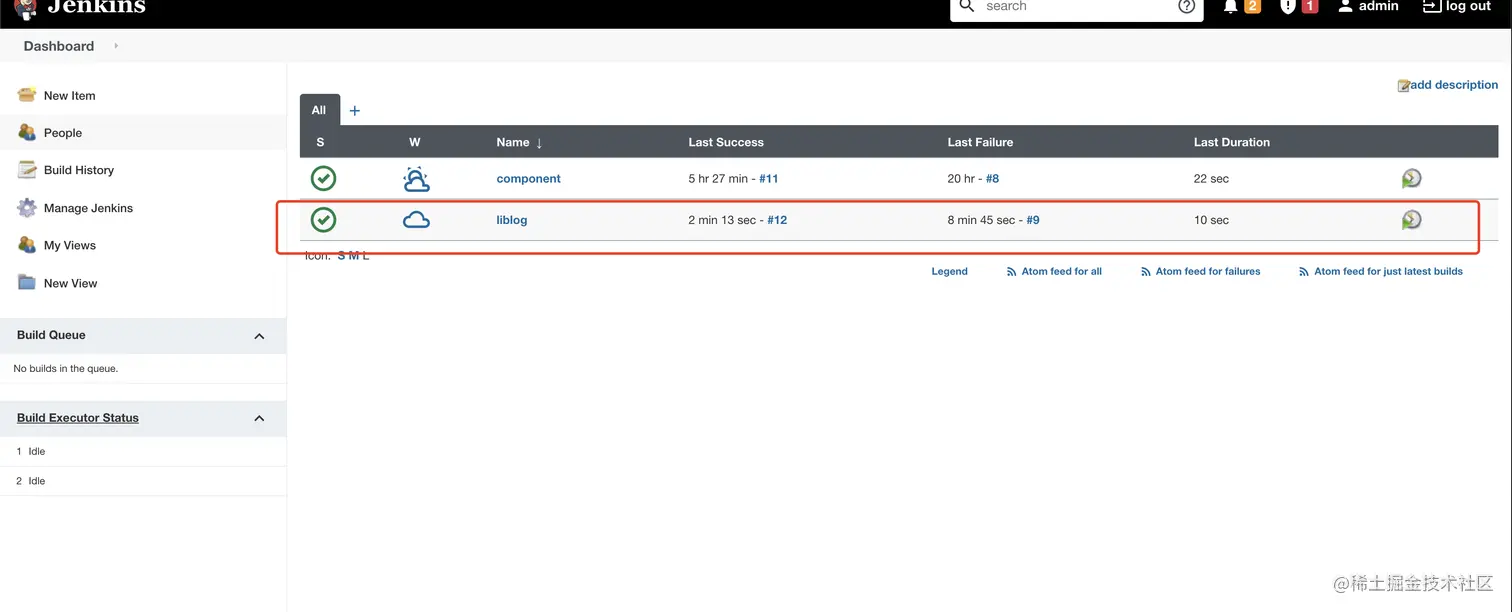
Task: Click the Build History notepad icon
Action: (x=27, y=170)
